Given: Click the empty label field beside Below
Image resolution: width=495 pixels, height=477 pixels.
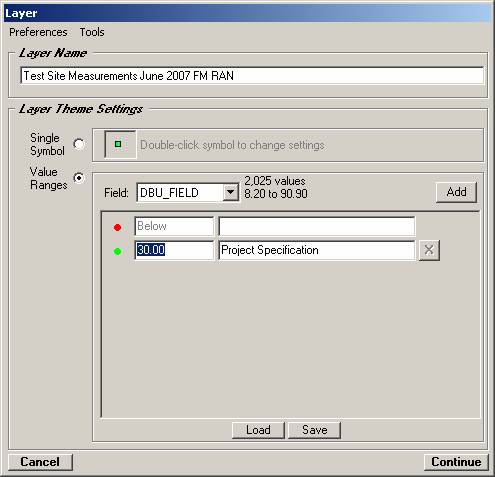Looking at the screenshot, I should 317,226.
